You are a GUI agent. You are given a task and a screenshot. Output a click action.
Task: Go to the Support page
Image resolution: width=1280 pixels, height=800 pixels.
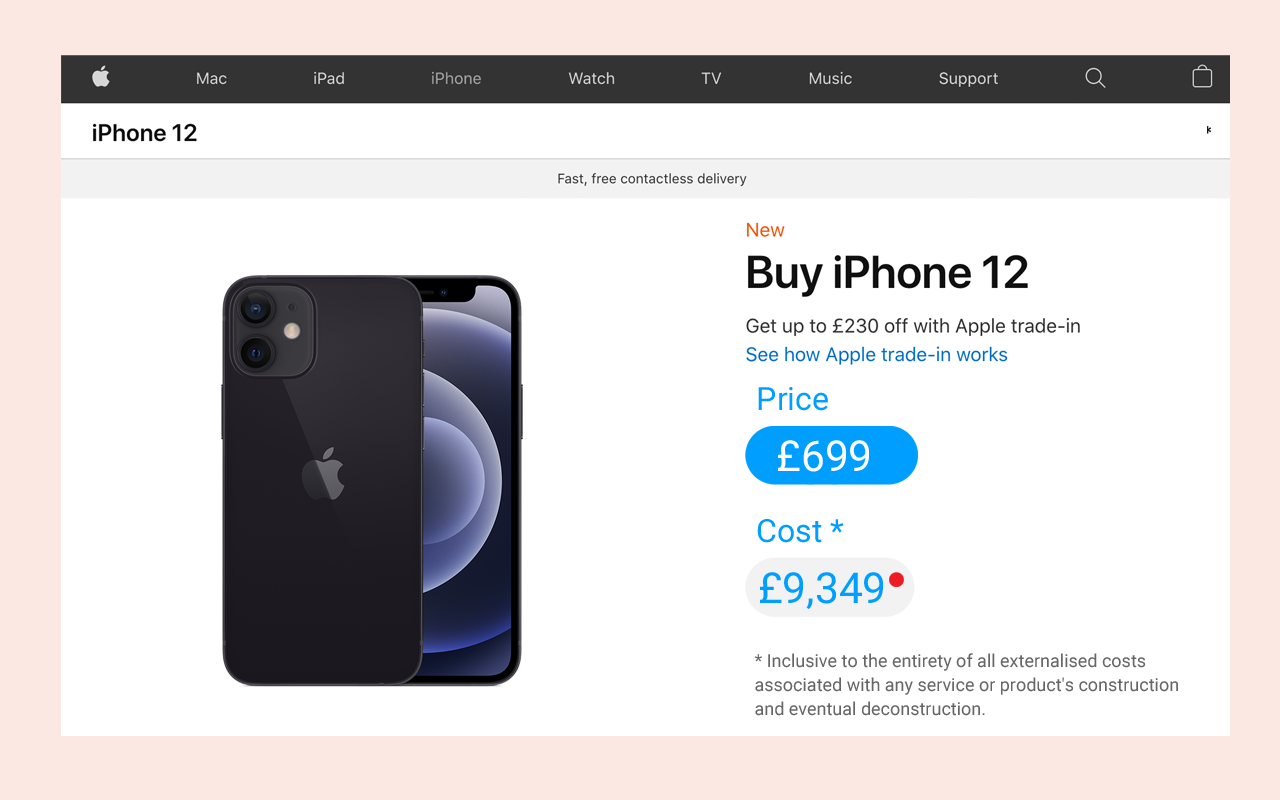click(968, 78)
